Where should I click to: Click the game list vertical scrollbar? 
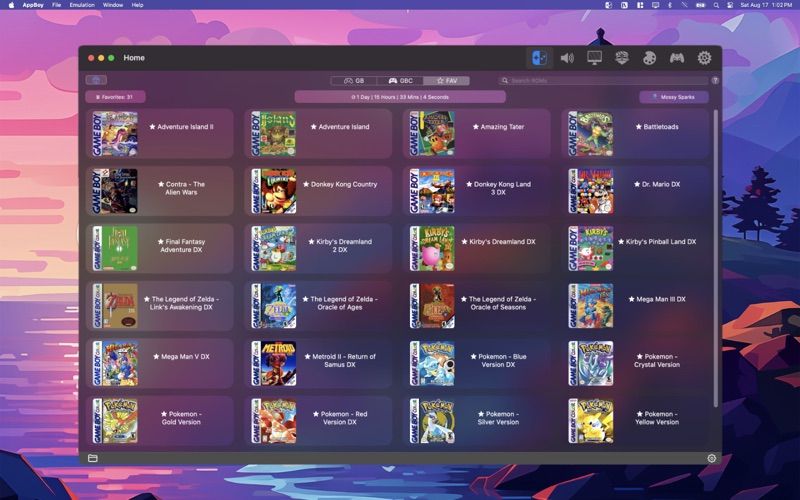715,250
